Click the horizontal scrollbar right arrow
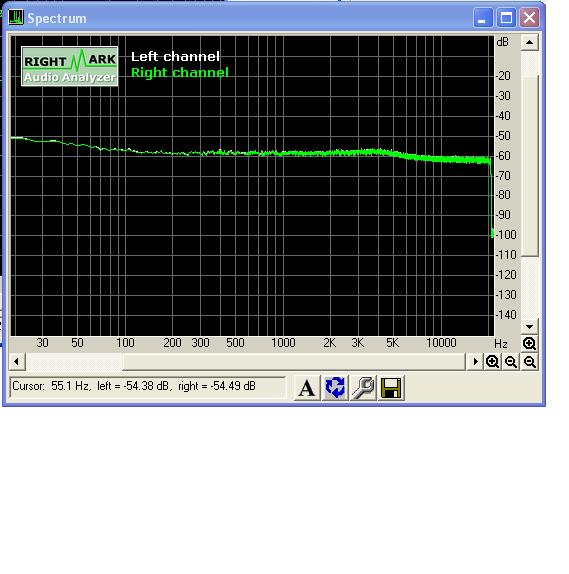This screenshot has width=569, height=574. (x=475, y=362)
